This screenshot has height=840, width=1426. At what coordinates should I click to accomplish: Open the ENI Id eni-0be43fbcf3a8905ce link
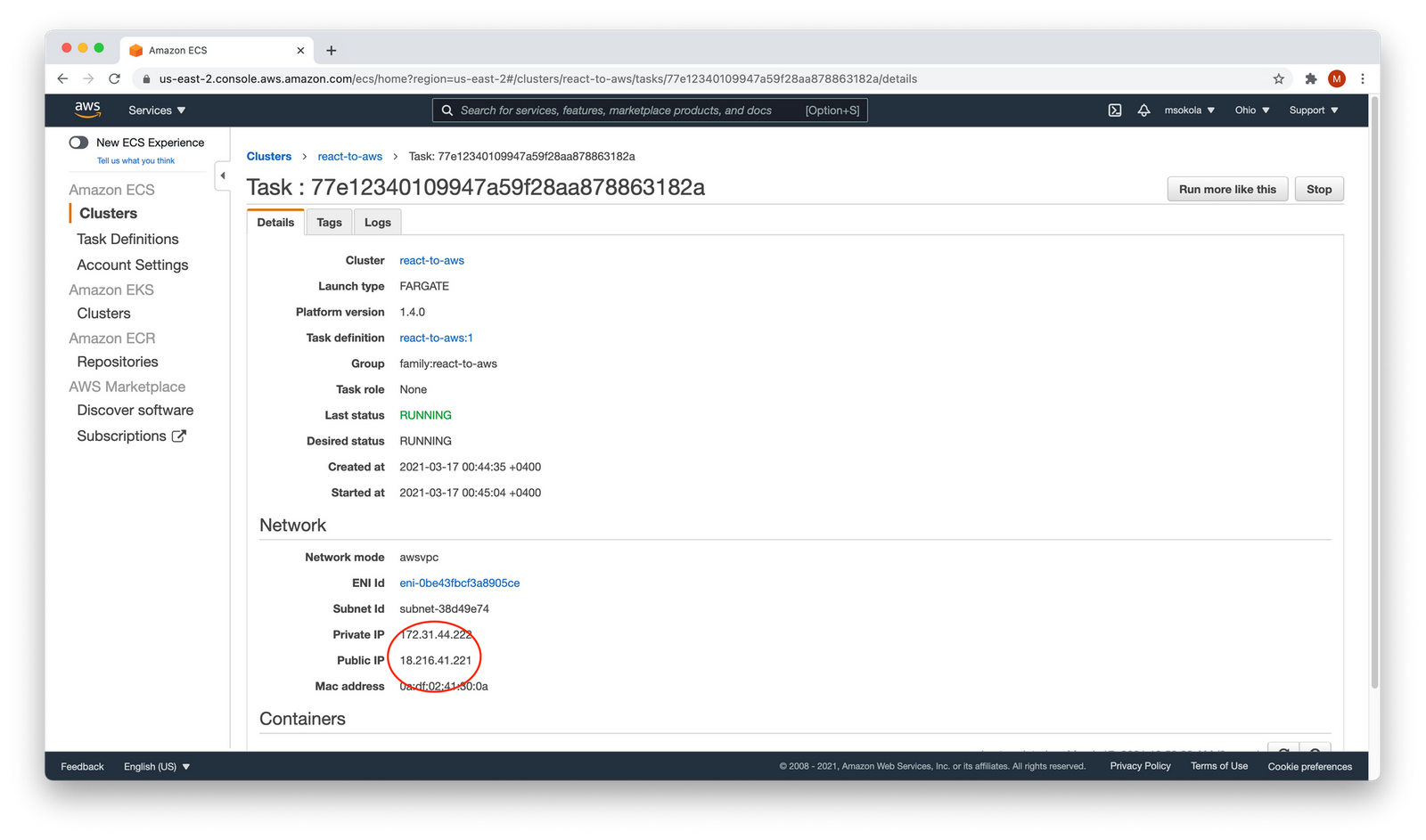[459, 583]
